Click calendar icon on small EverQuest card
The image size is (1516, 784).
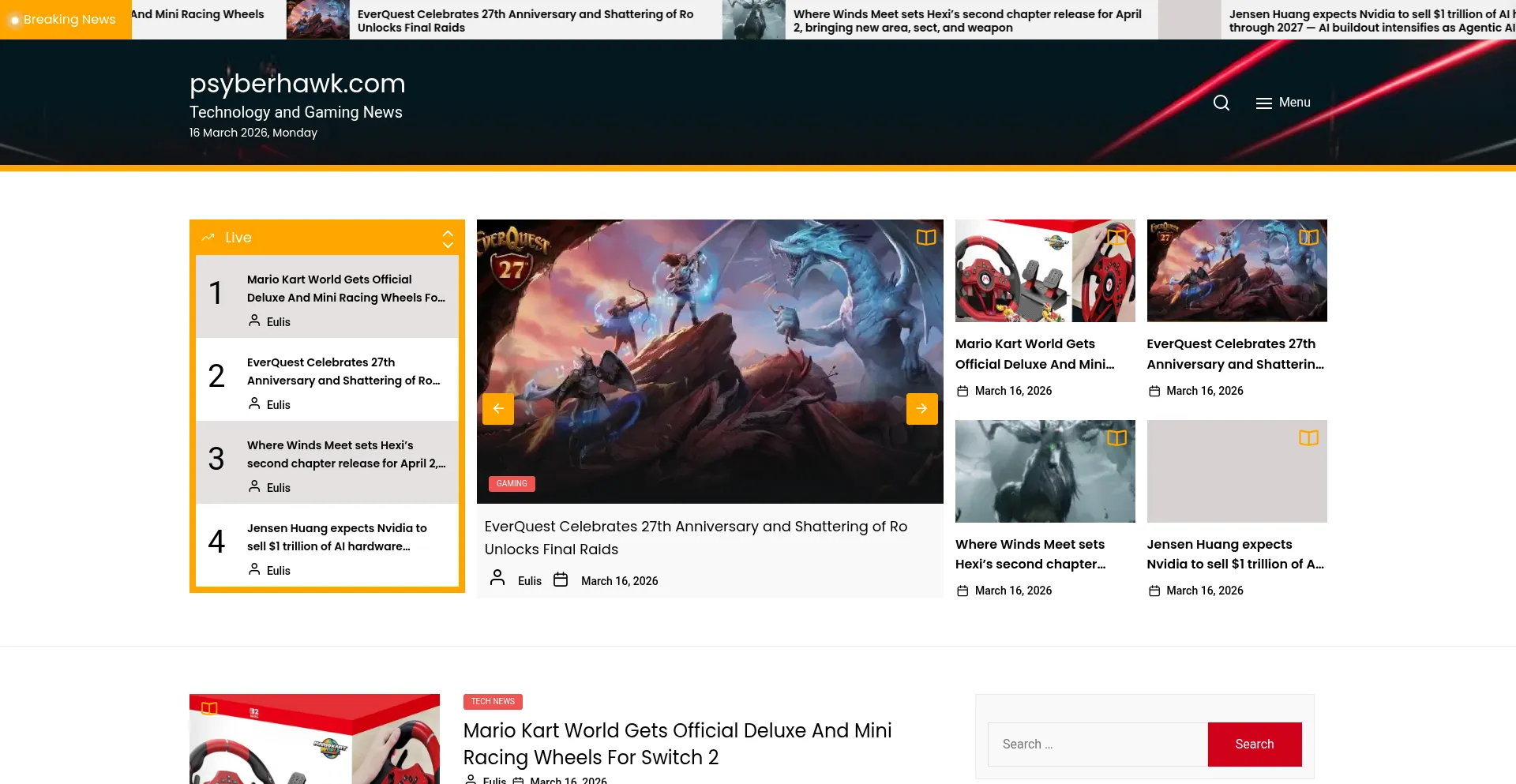coord(1154,392)
